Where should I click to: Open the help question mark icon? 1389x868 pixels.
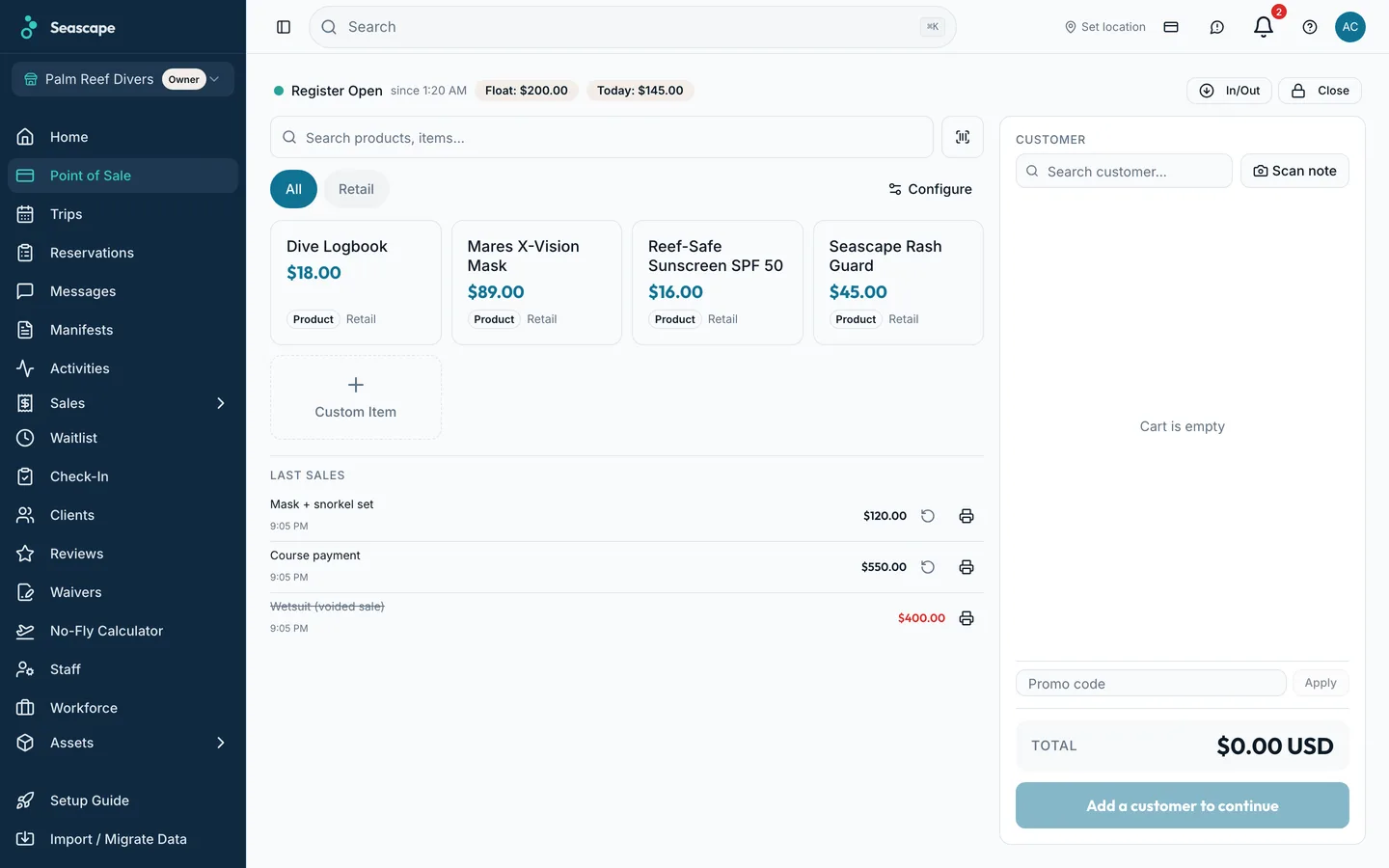click(1310, 27)
